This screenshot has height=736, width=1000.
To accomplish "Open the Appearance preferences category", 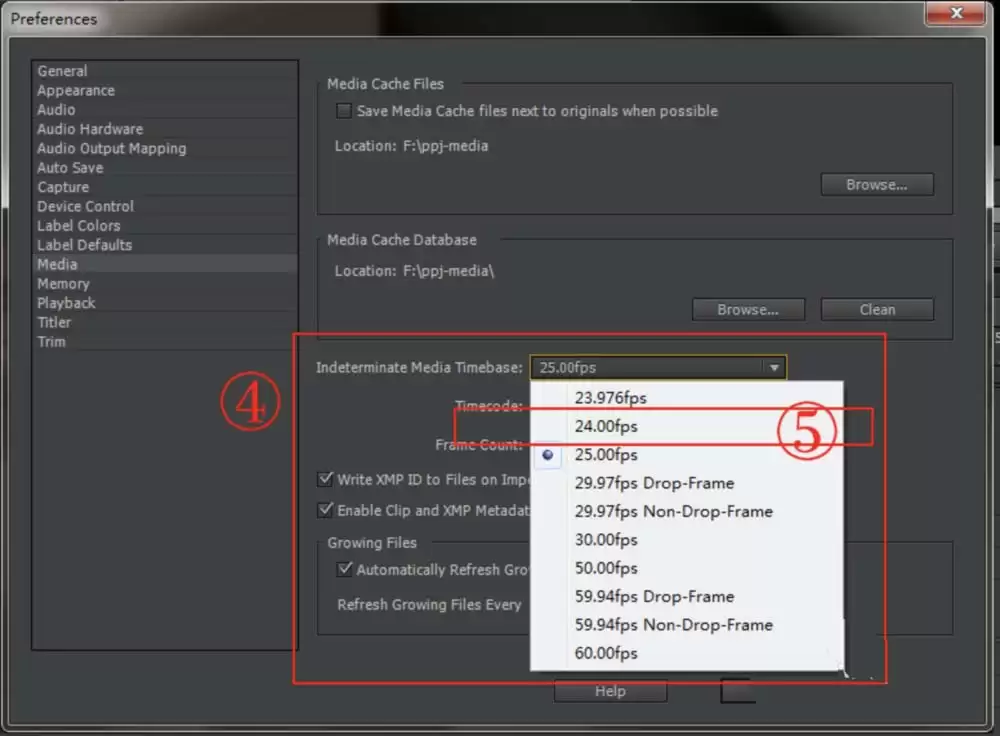I will click(165, 90).
